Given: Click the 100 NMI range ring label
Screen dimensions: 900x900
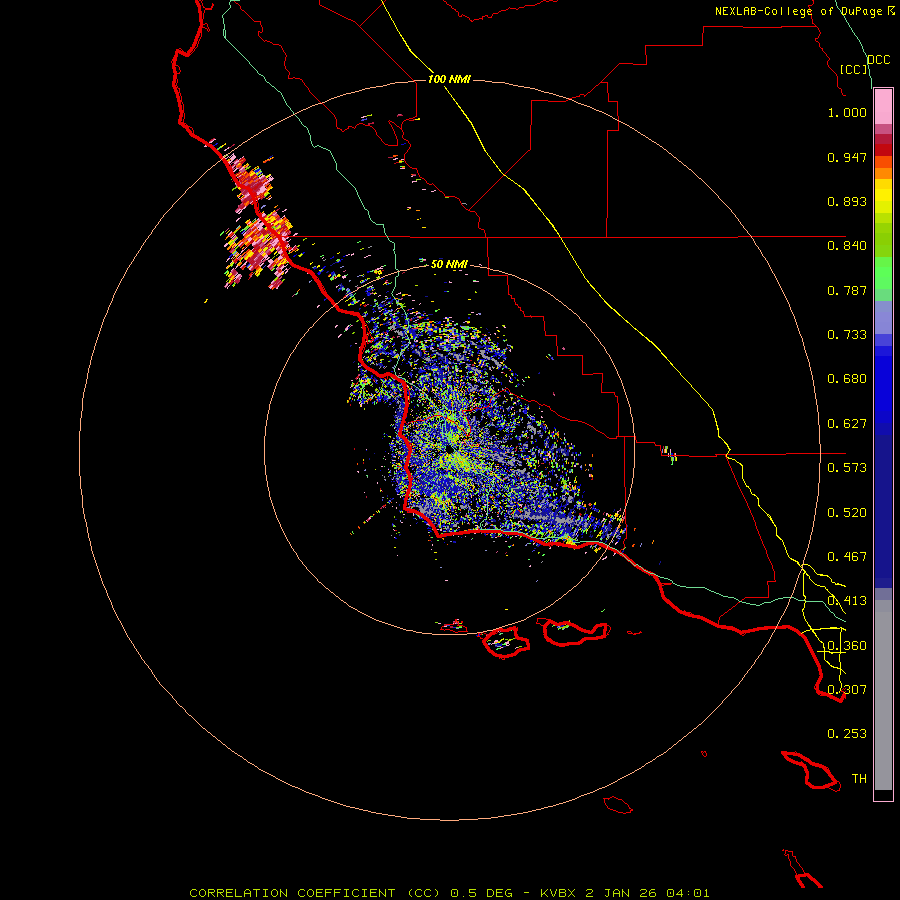Looking at the screenshot, I should click(449, 79).
